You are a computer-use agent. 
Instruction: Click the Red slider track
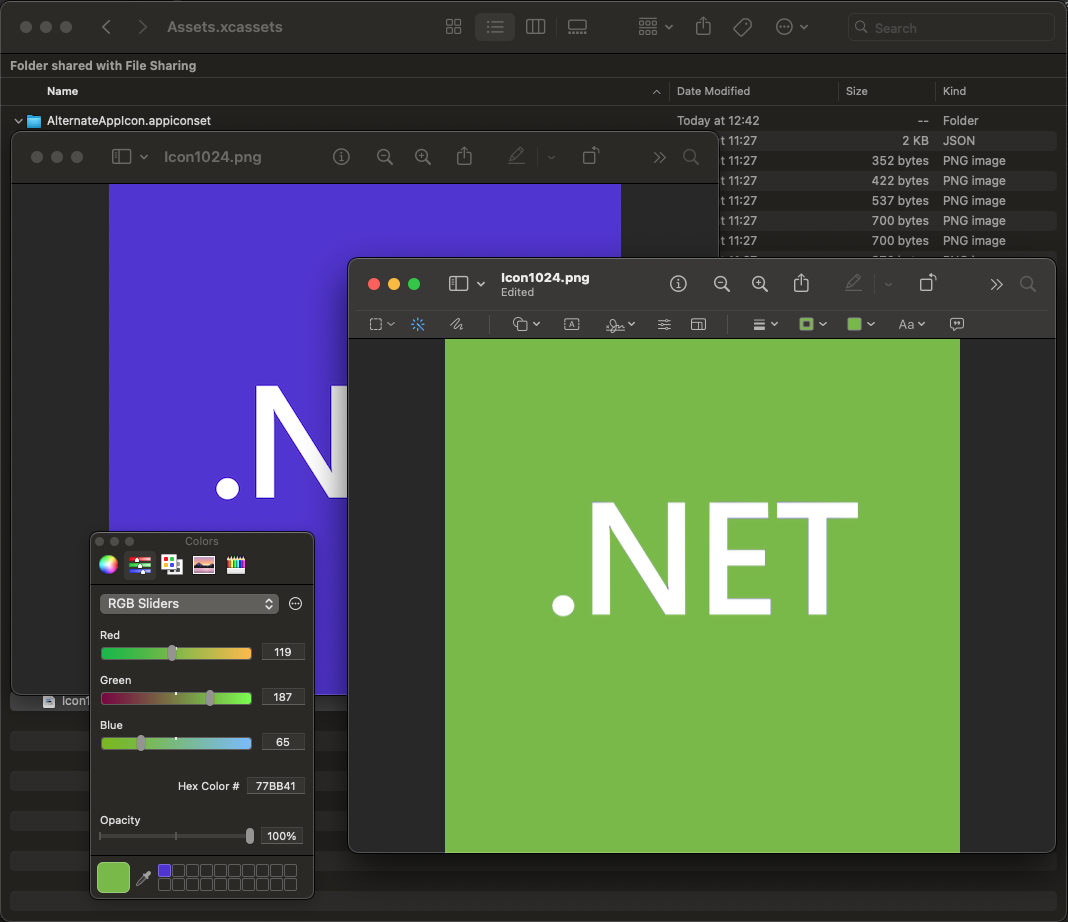pos(176,653)
